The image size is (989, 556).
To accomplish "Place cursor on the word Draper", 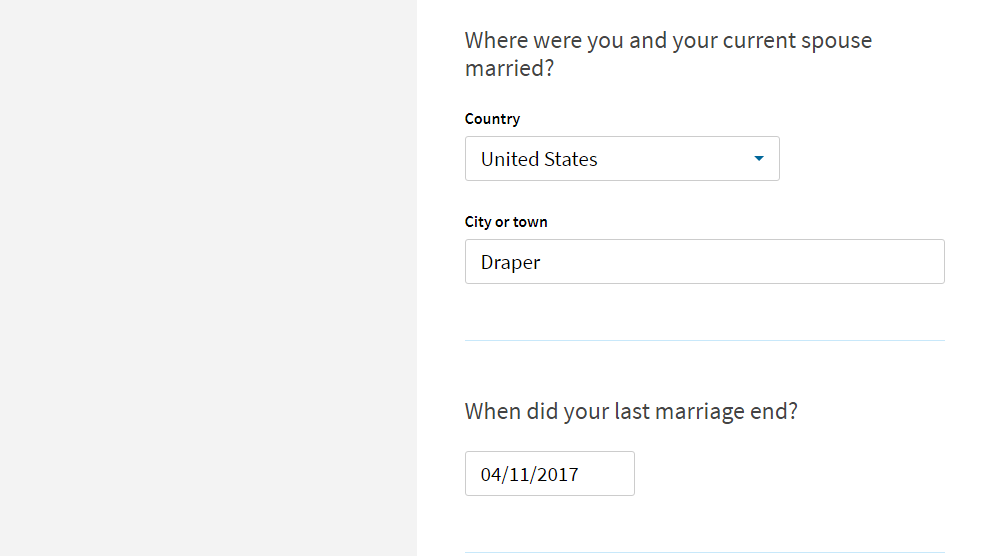I will tap(510, 262).
